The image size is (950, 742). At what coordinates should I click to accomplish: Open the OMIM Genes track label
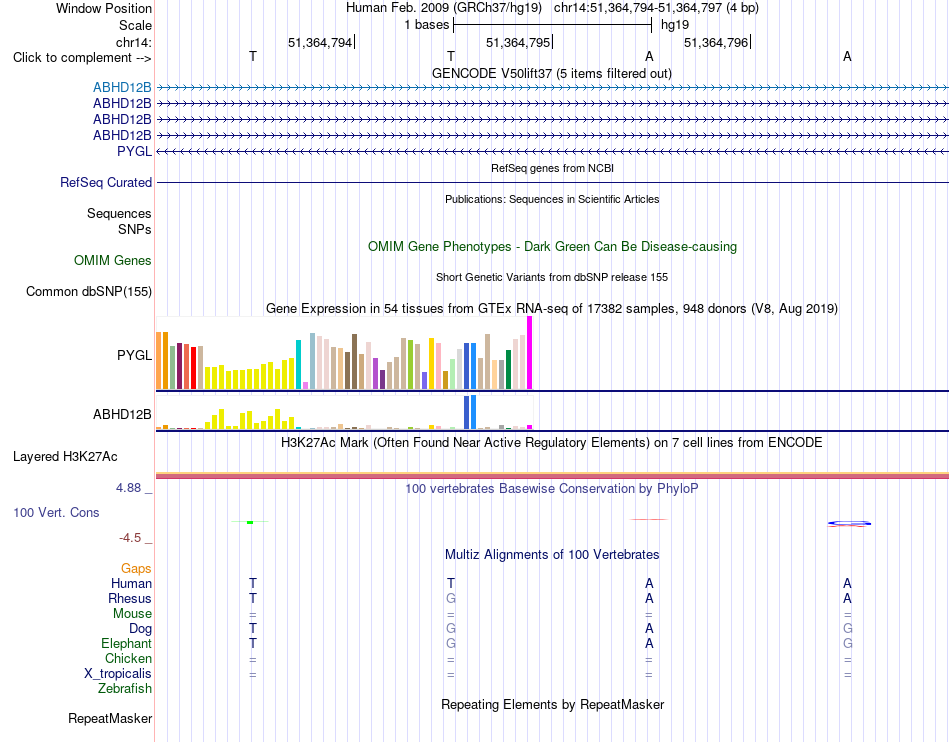pyautogui.click(x=113, y=260)
